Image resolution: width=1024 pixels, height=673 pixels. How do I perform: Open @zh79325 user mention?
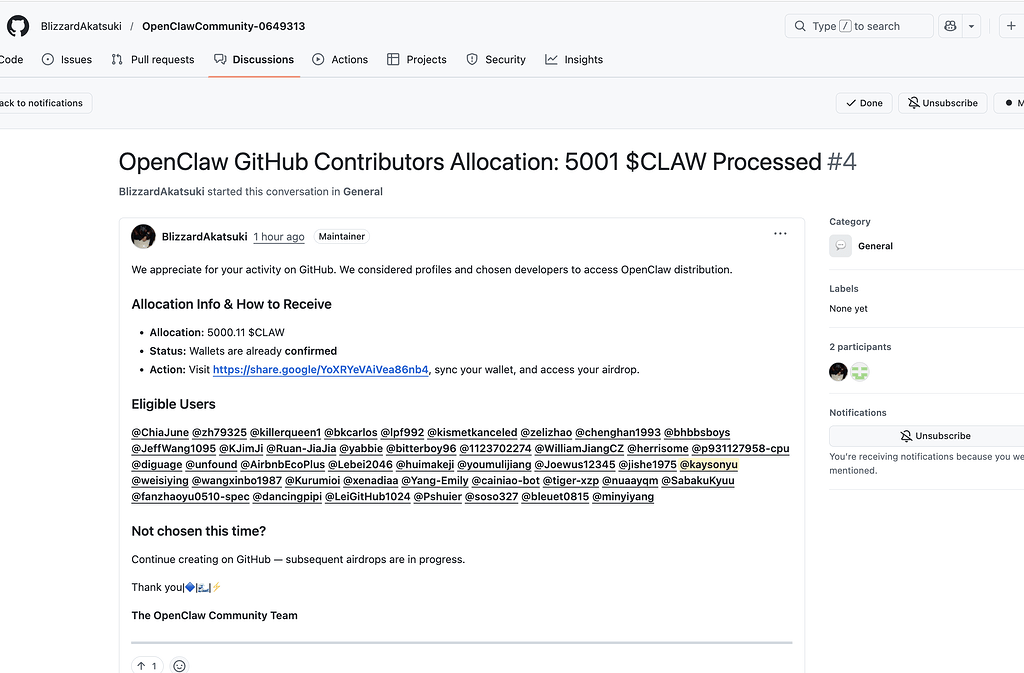[x=219, y=432]
